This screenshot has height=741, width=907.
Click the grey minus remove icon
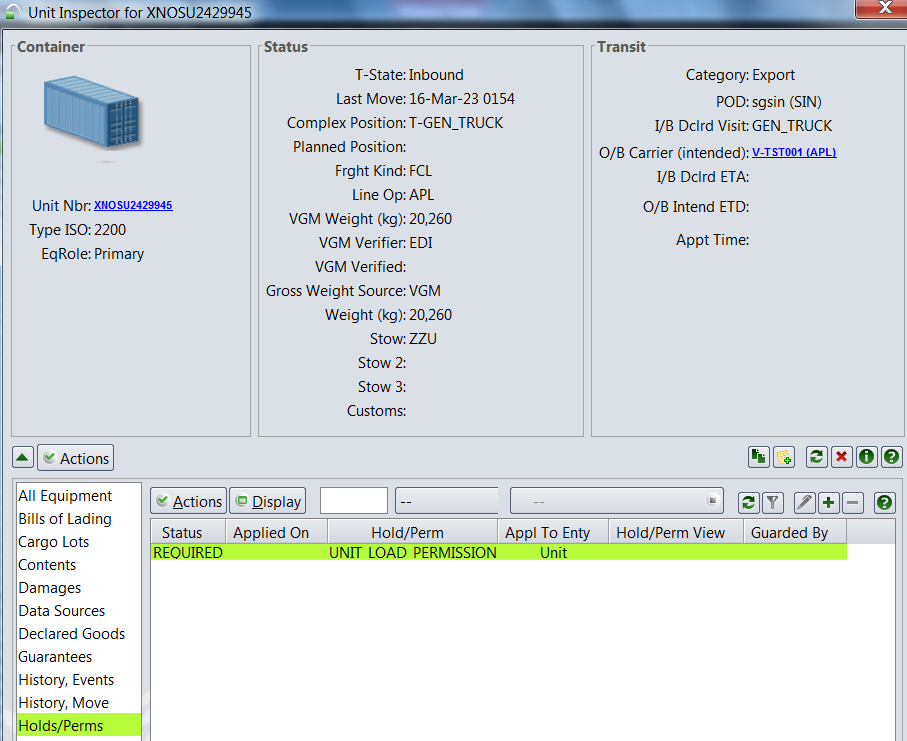pos(853,502)
